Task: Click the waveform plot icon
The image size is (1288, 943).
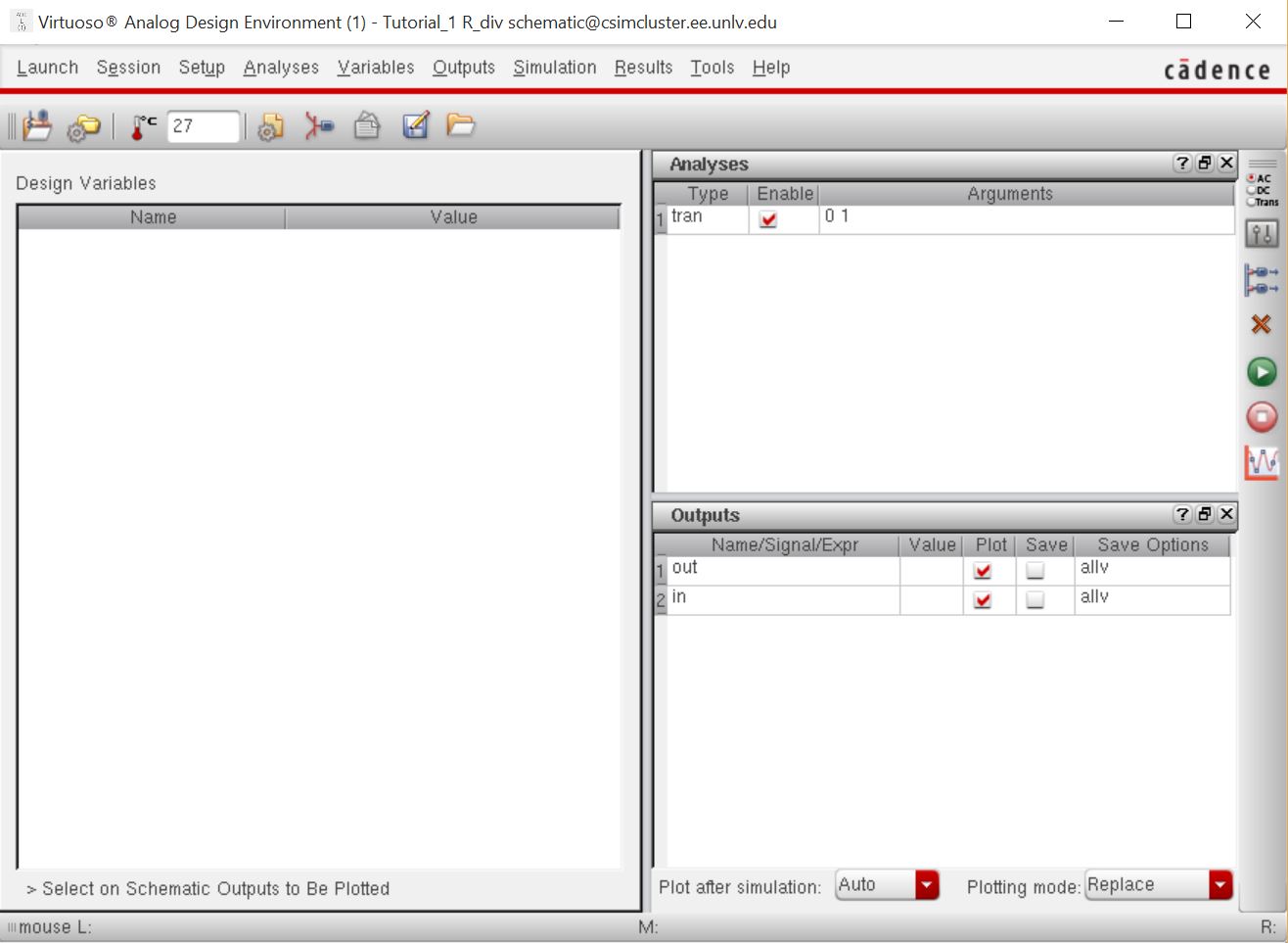Action: tap(1262, 462)
